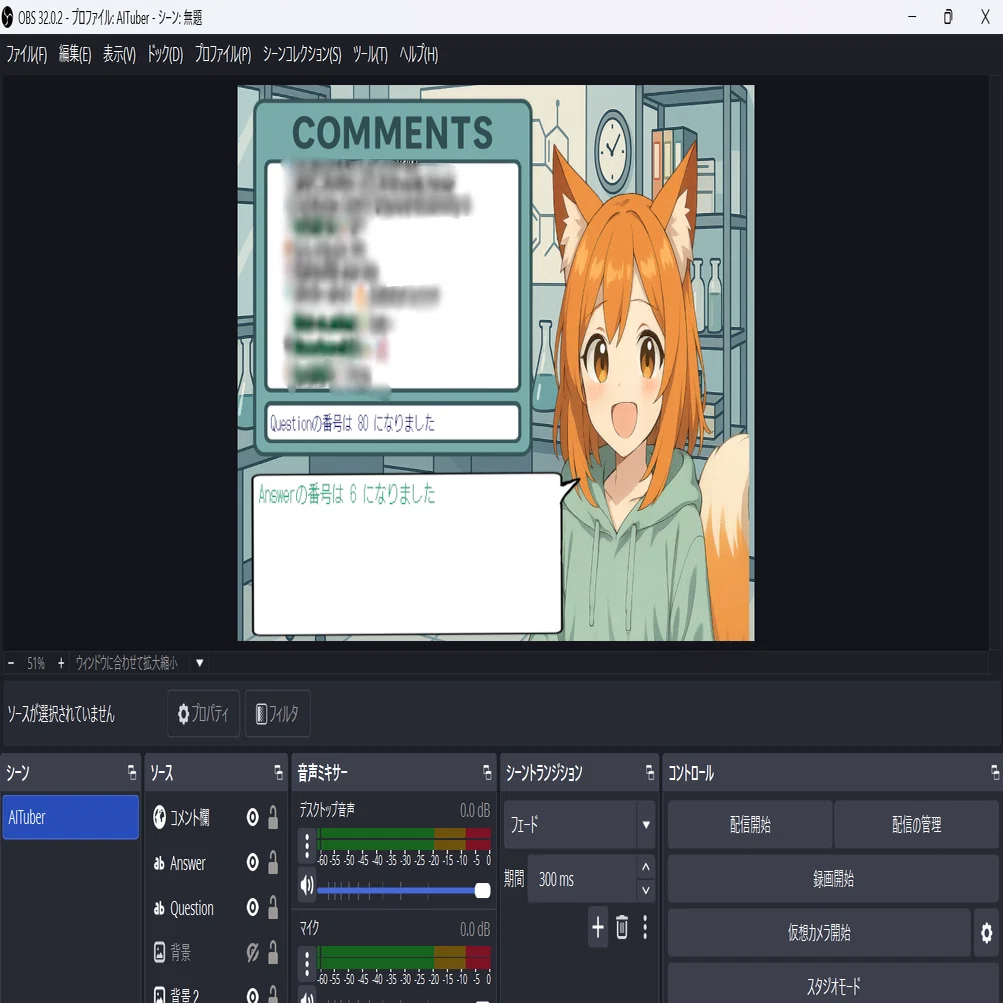Hide the コメント欄 source
The width and height of the screenshot is (1003, 1003).
pos(253,817)
